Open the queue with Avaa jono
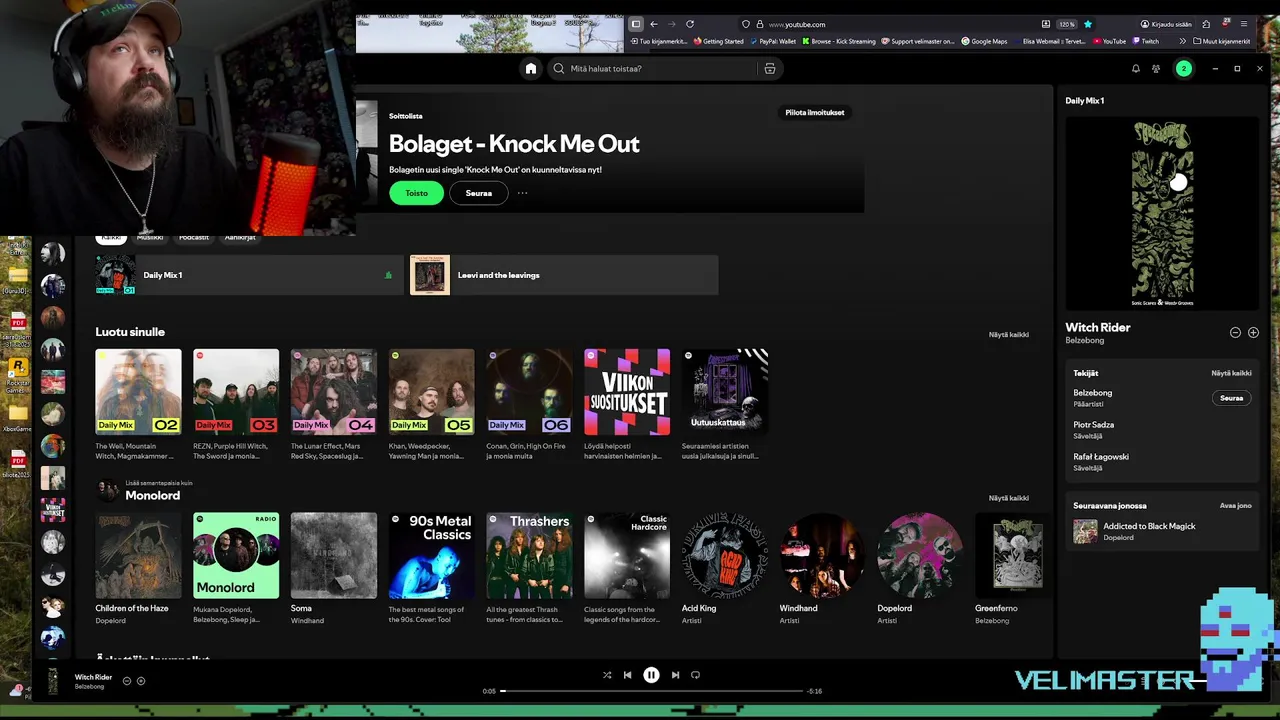1280x720 pixels. (1235, 506)
